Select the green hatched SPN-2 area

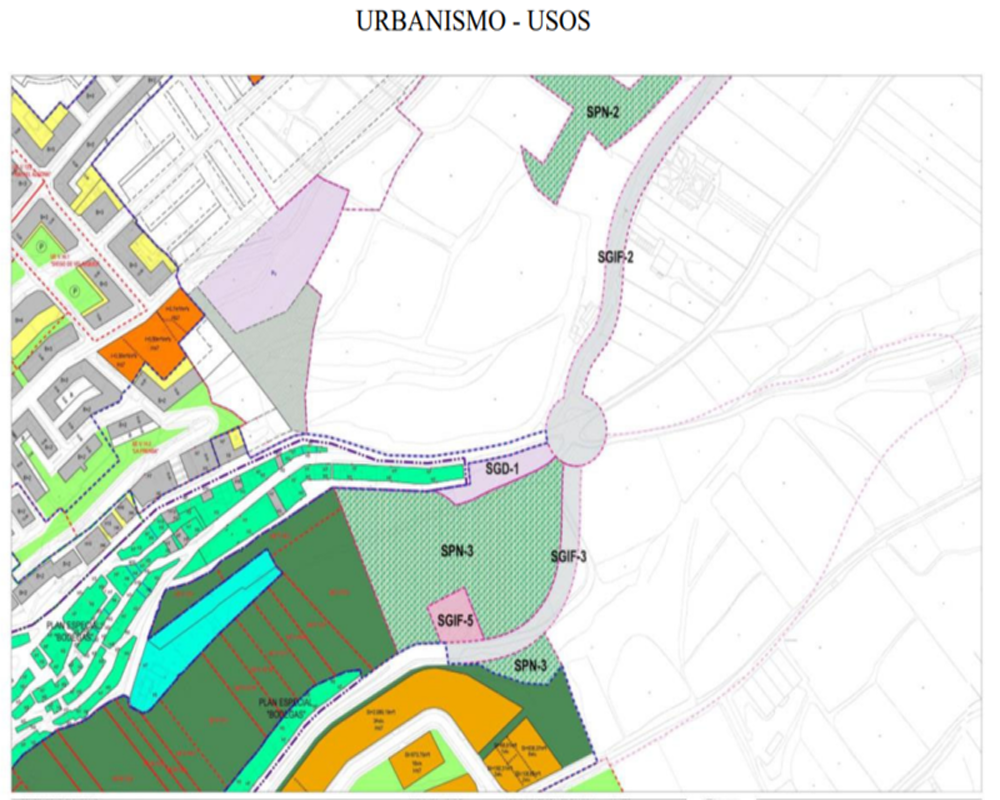point(570,150)
